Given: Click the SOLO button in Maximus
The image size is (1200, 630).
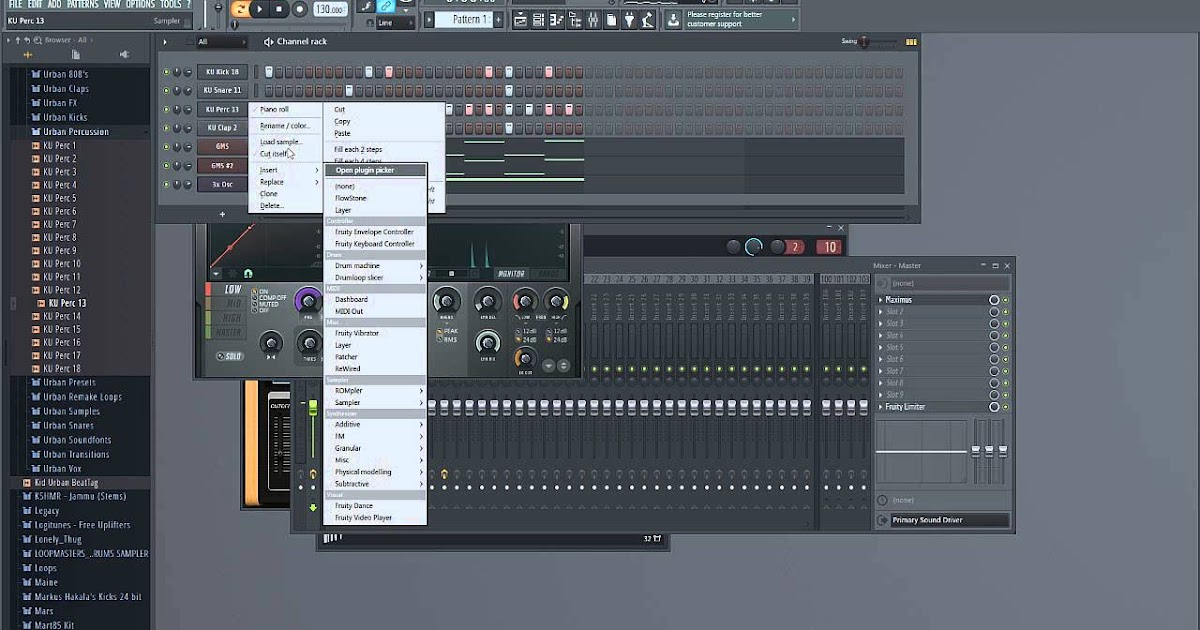Looking at the screenshot, I should (228, 356).
